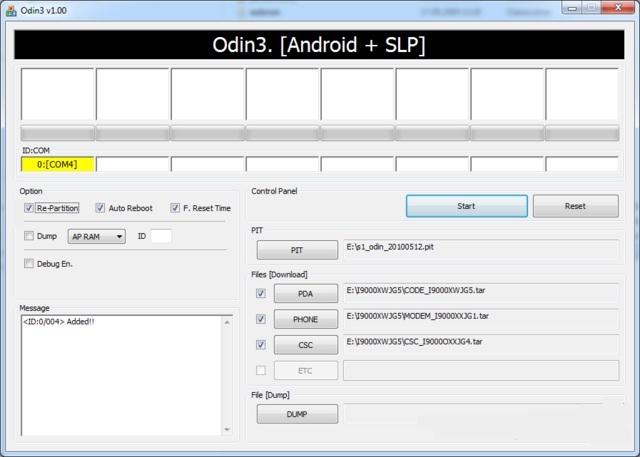Click the Start button
The width and height of the screenshot is (640, 457).
(x=467, y=206)
